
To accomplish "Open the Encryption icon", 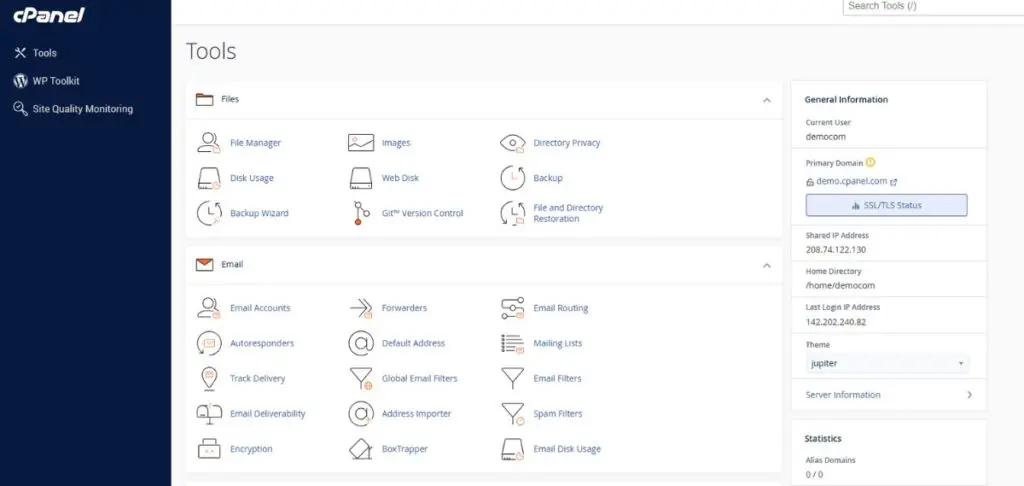I will coord(209,449).
